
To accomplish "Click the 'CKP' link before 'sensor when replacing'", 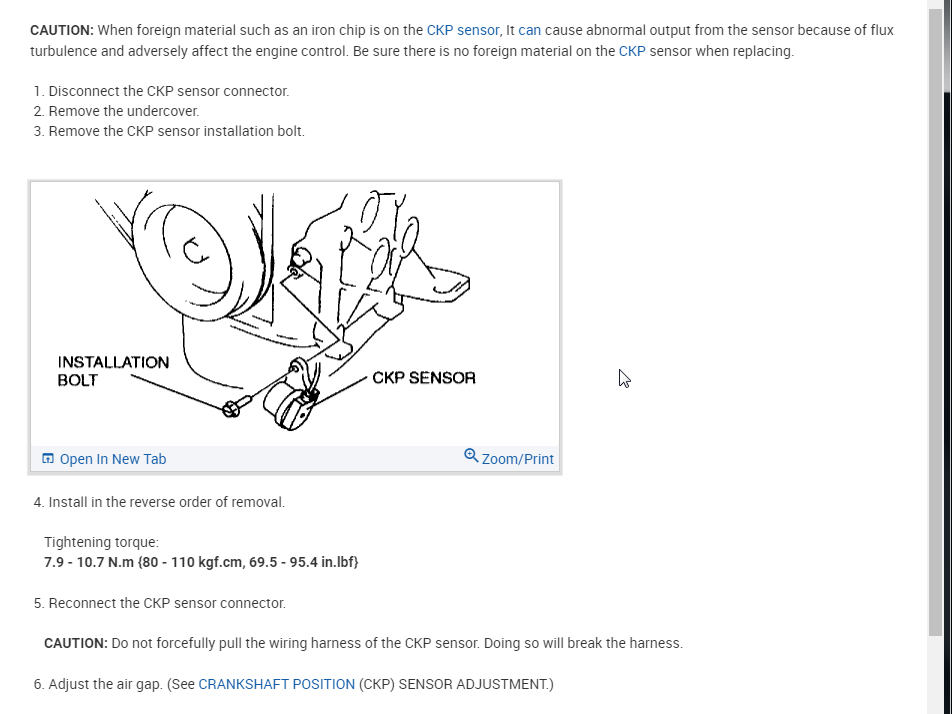I will (x=632, y=51).
